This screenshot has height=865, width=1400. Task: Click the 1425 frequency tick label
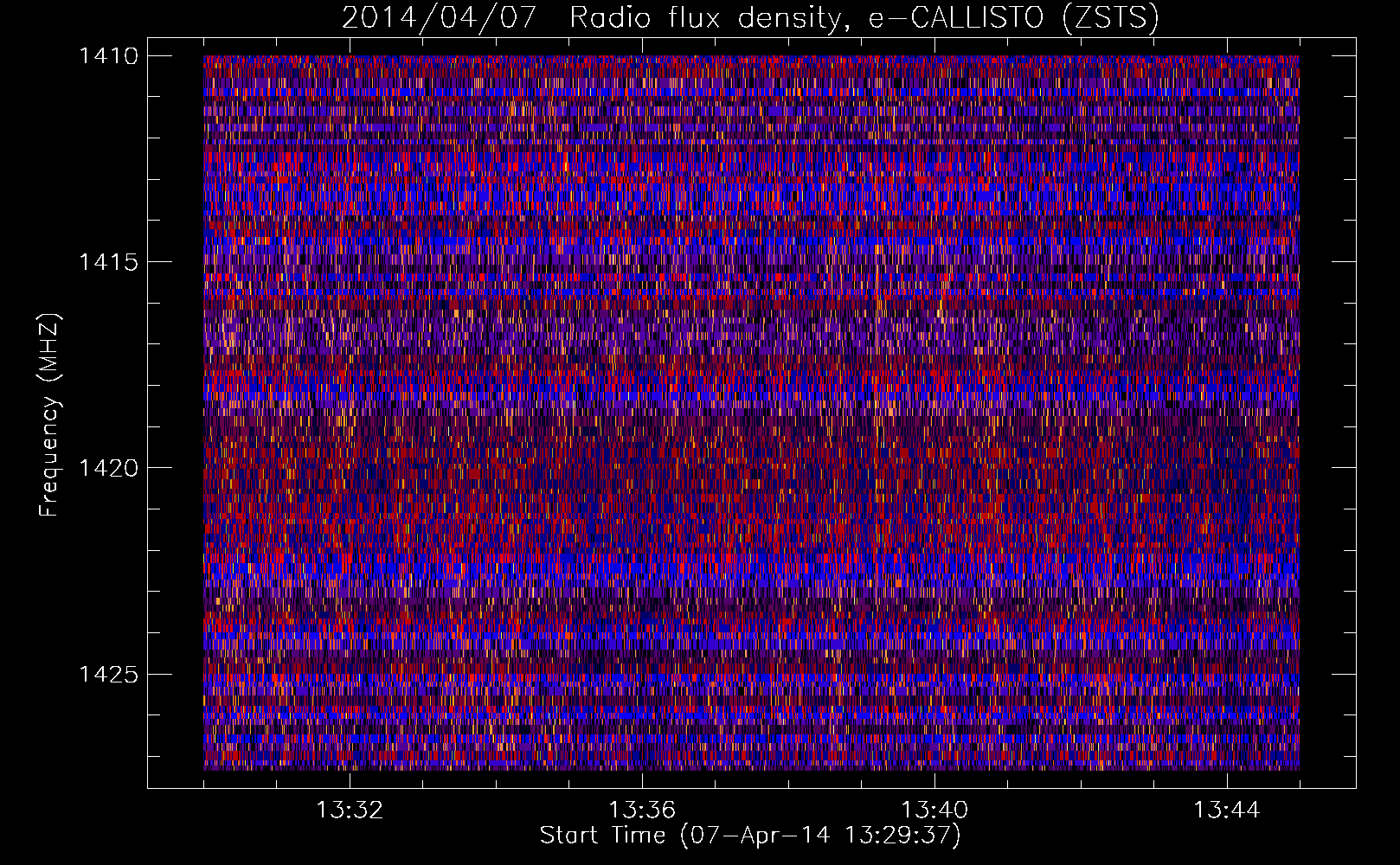tap(108, 674)
